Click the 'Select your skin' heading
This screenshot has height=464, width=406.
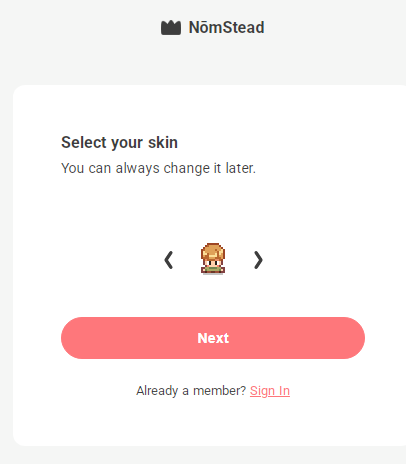119,143
